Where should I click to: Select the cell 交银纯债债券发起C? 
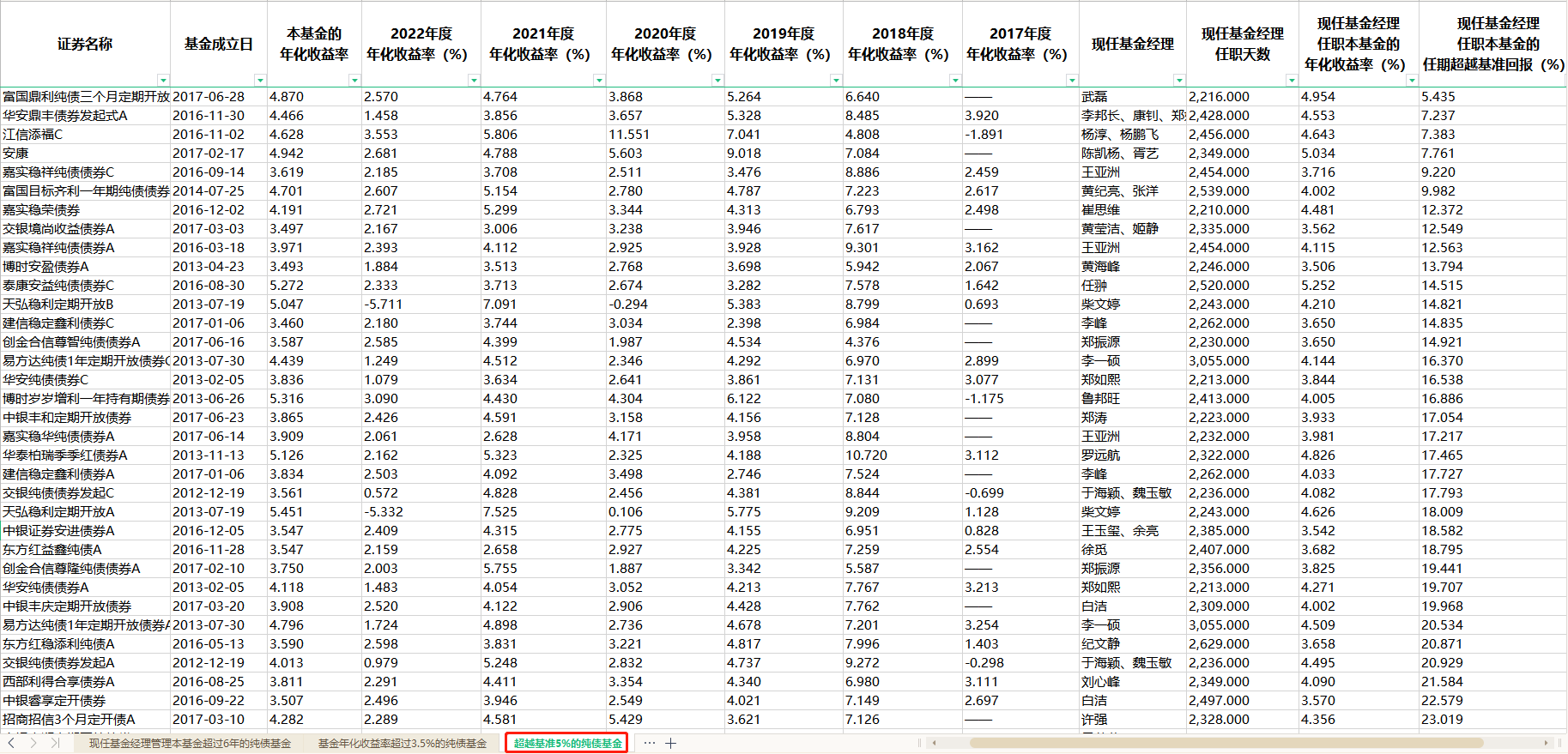[x=85, y=493]
